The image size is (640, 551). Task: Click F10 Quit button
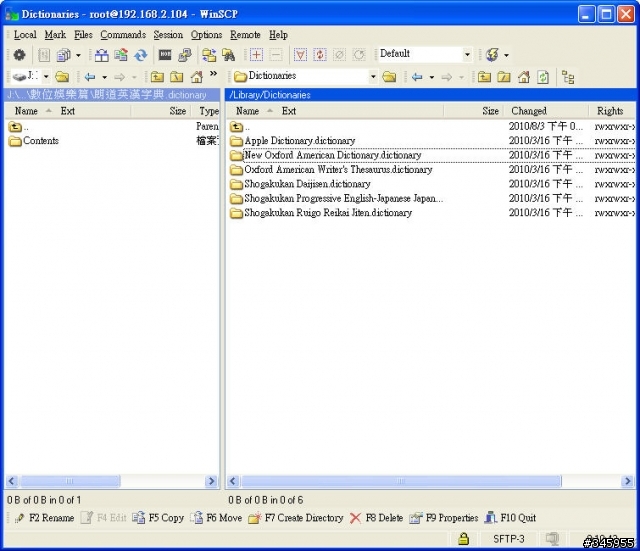click(510, 518)
